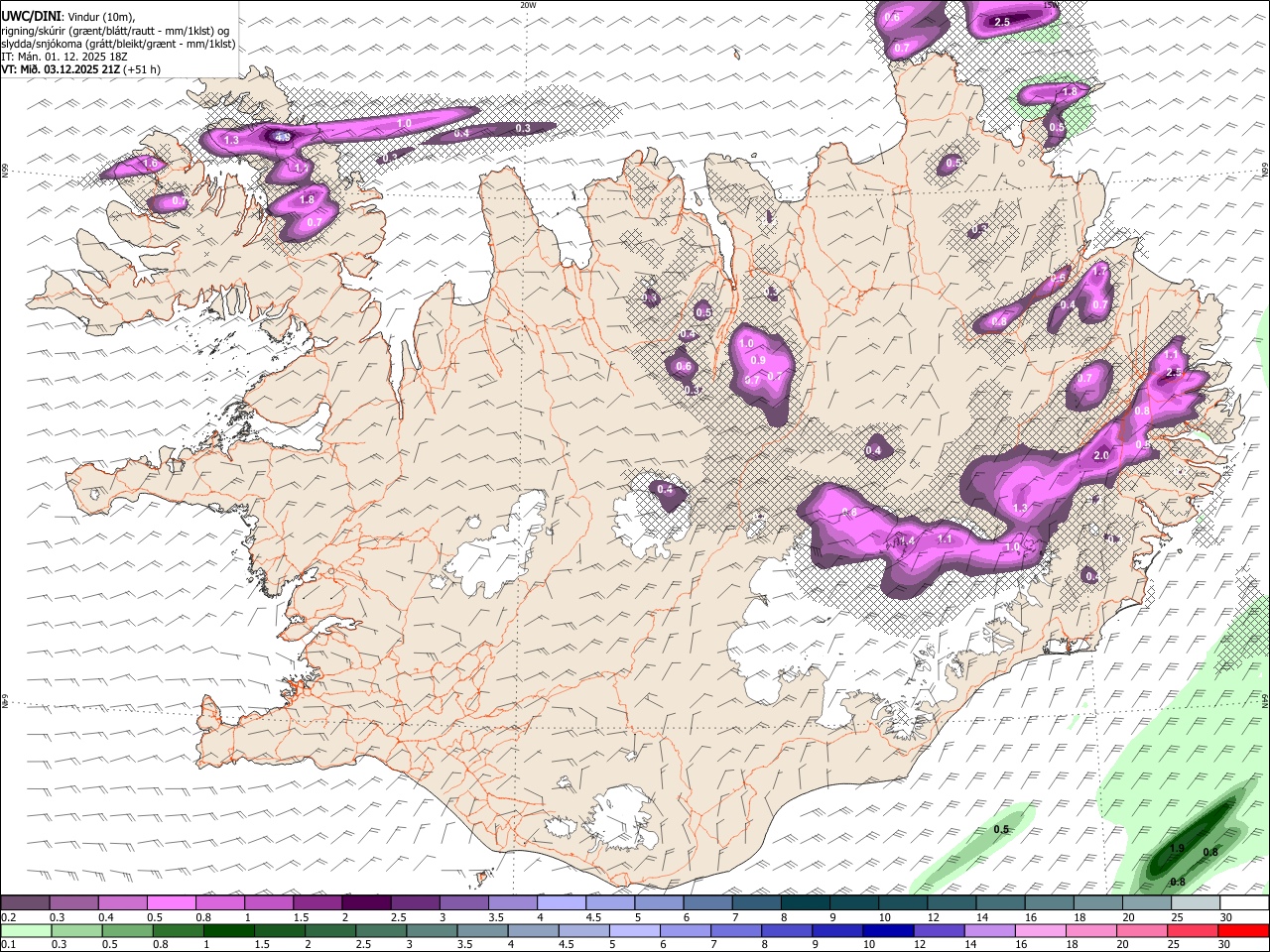Pick the bright red swatch starting at 30 in lower legend
The image size is (1270, 952).
(x=1243, y=930)
